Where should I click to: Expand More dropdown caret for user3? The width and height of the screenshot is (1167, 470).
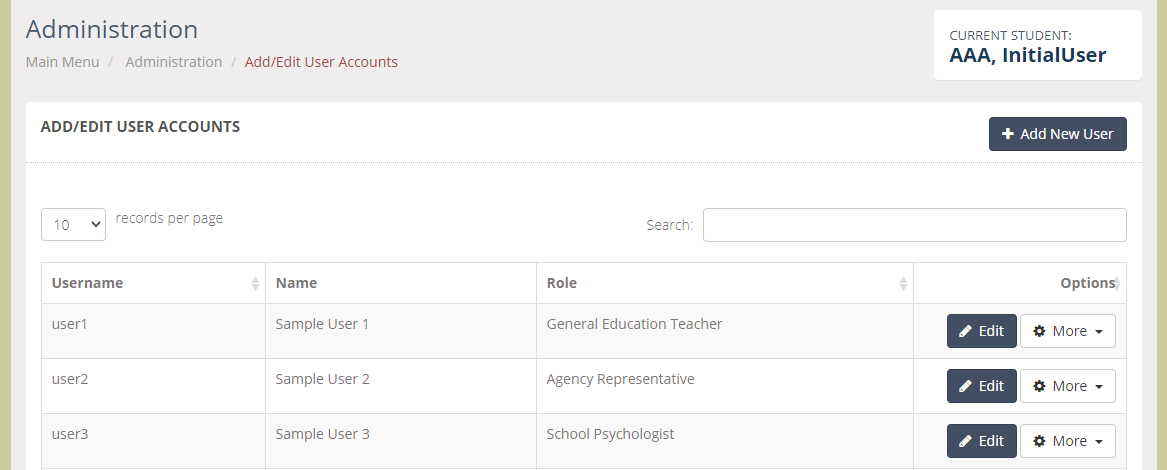tap(1099, 442)
